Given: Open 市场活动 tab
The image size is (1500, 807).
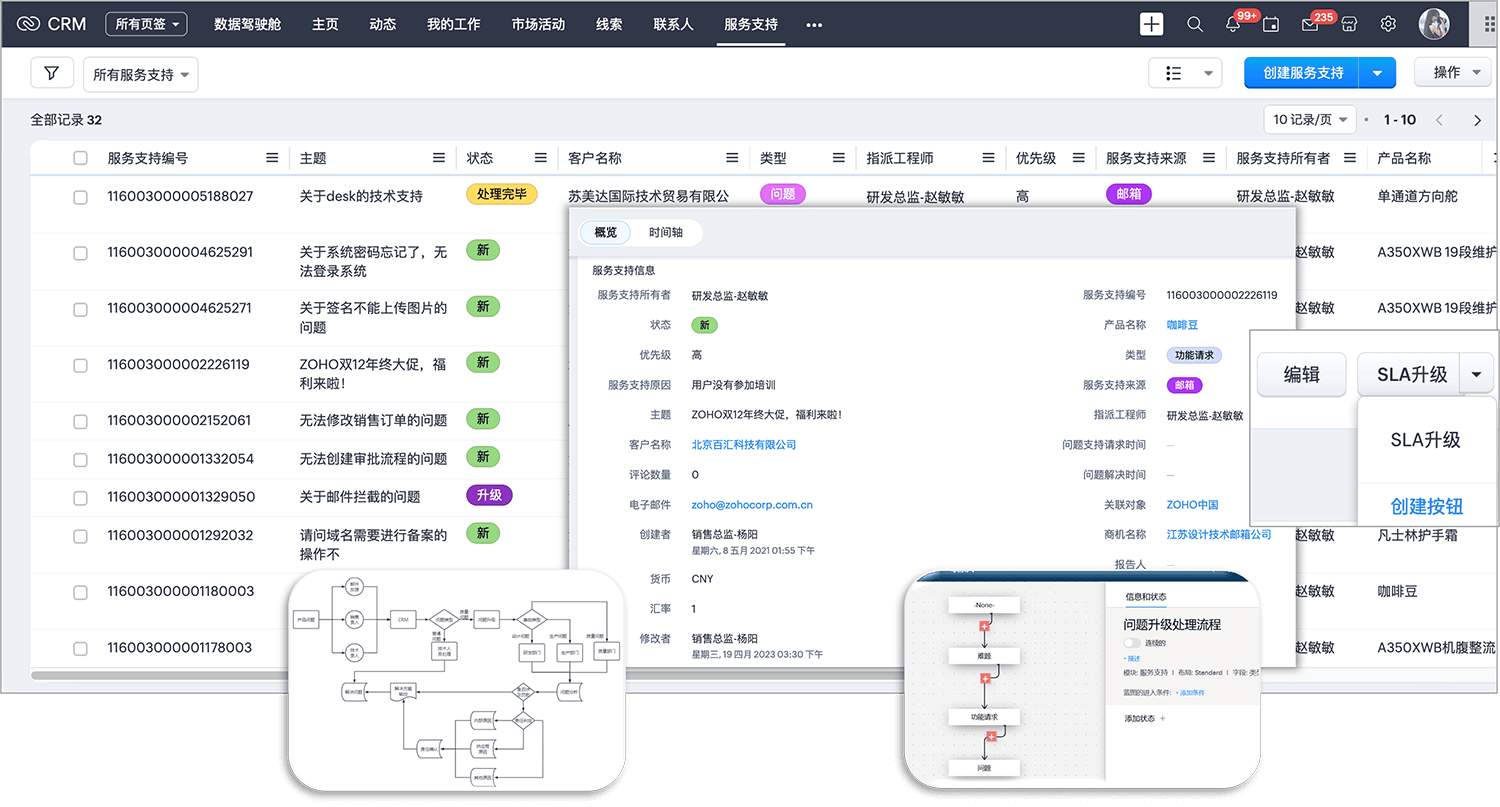Looking at the screenshot, I should pos(538,24).
